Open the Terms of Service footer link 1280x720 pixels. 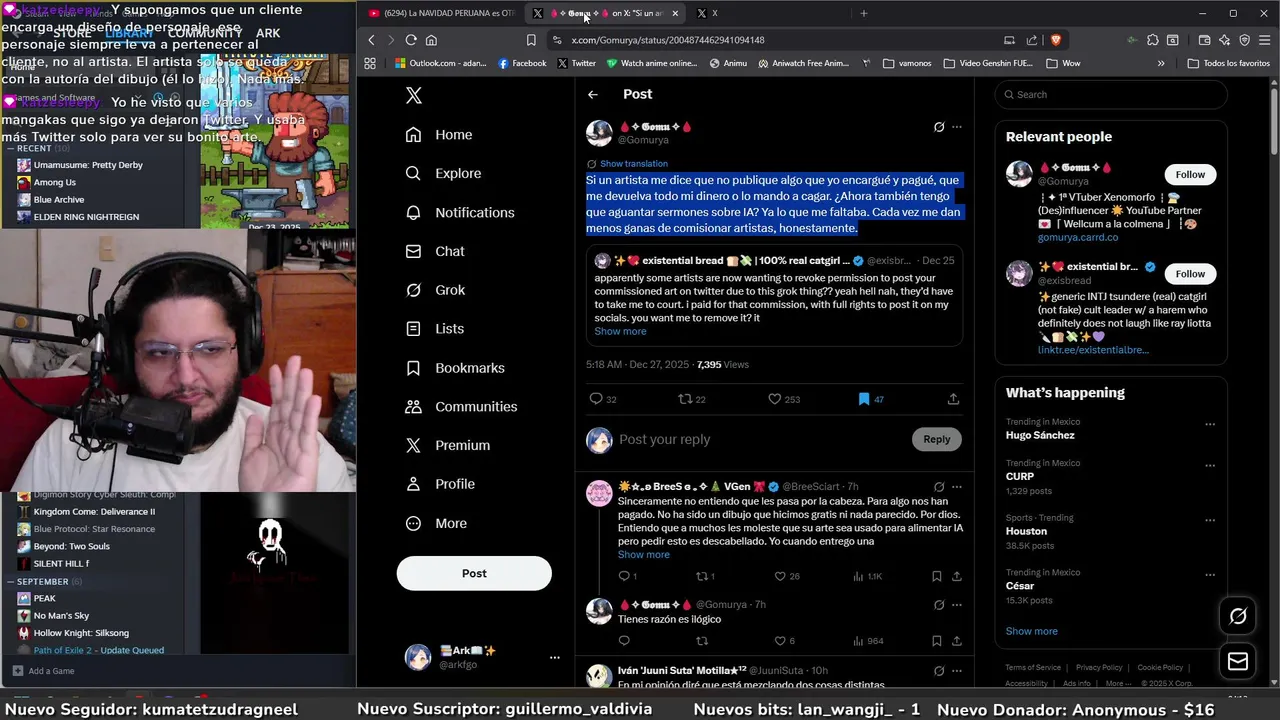(1033, 667)
